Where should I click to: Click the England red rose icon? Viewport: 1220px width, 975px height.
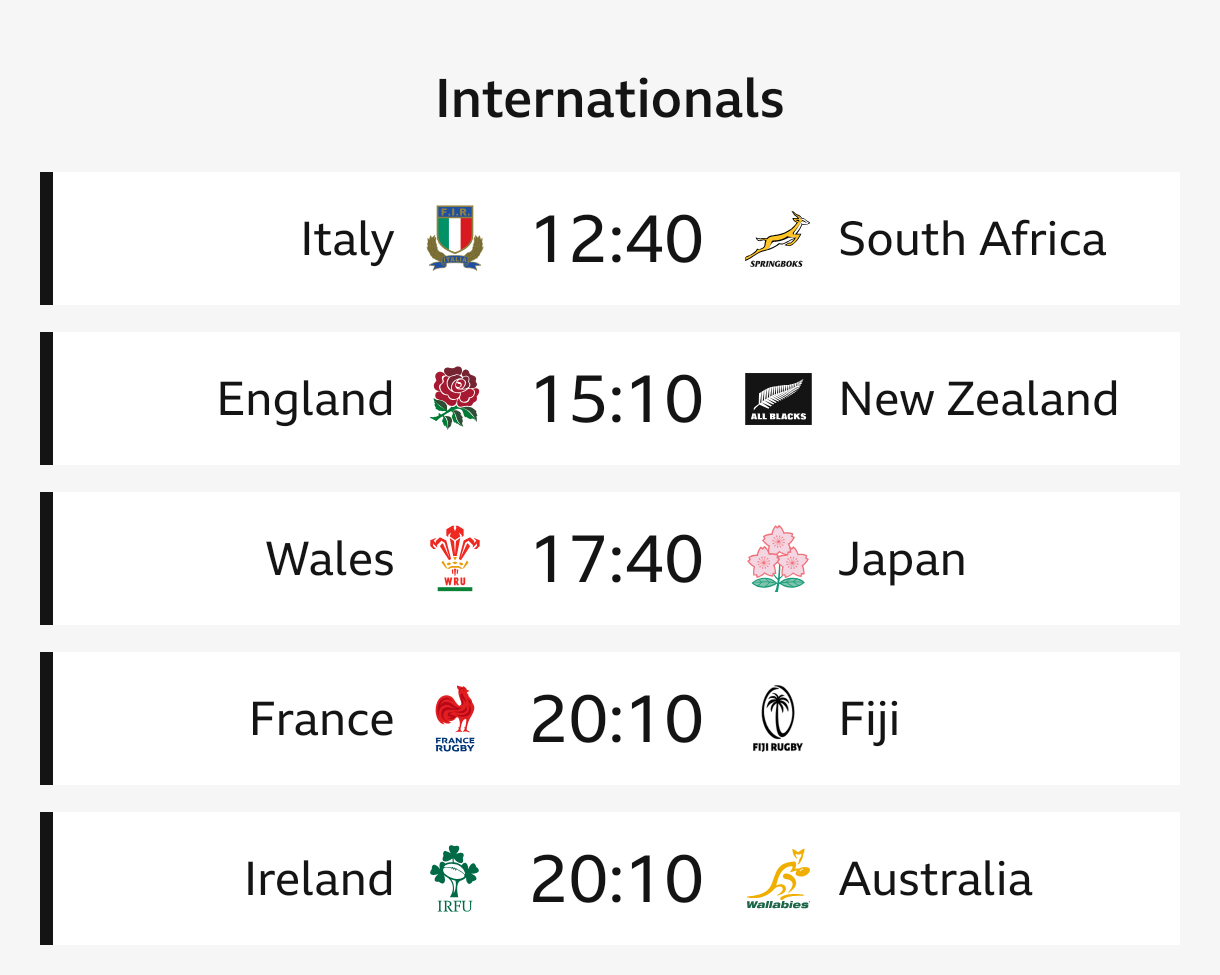point(455,398)
